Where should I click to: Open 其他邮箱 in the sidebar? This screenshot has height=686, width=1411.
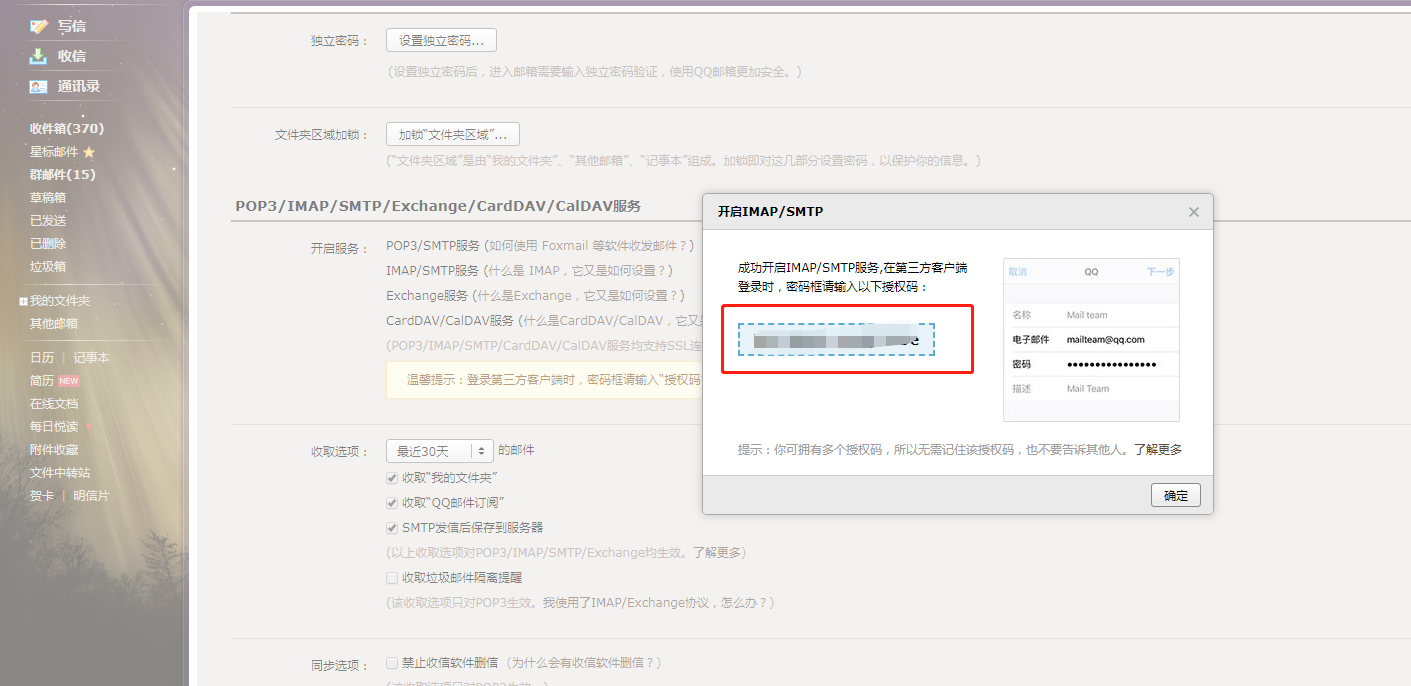pos(54,324)
